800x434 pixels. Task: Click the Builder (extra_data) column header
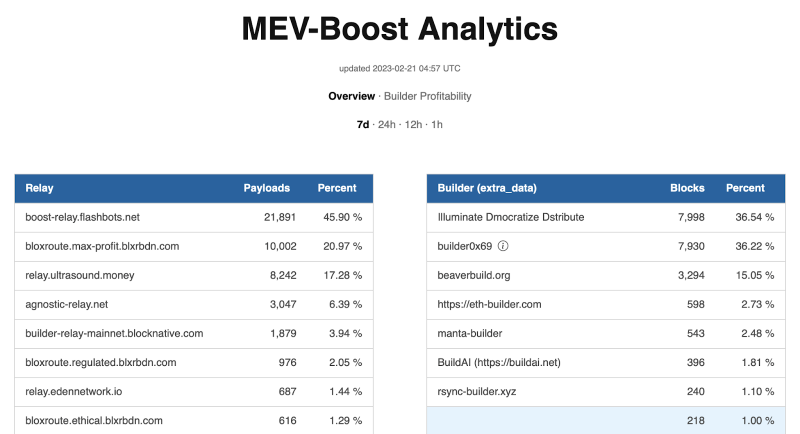click(x=482, y=188)
